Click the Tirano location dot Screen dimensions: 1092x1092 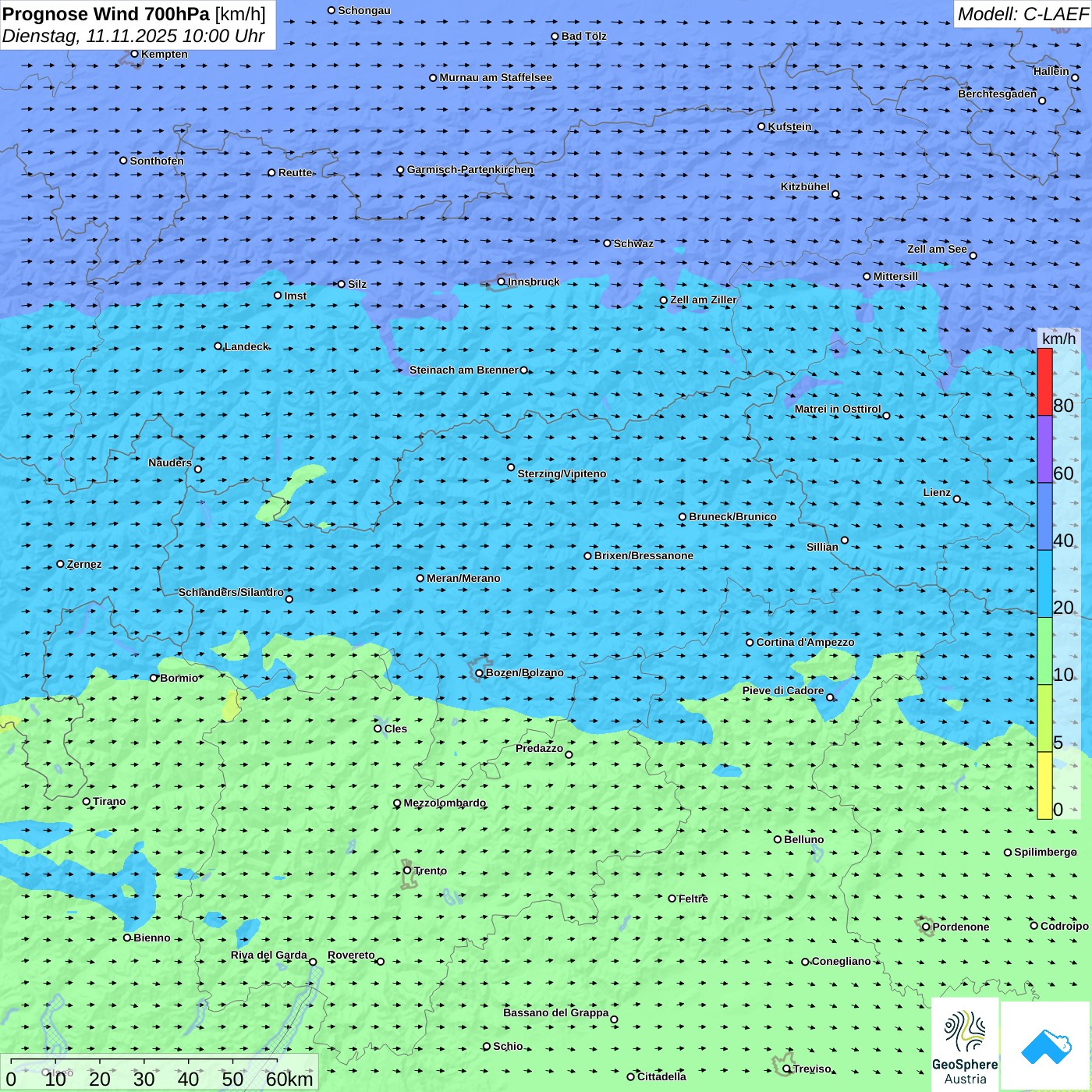point(87,801)
